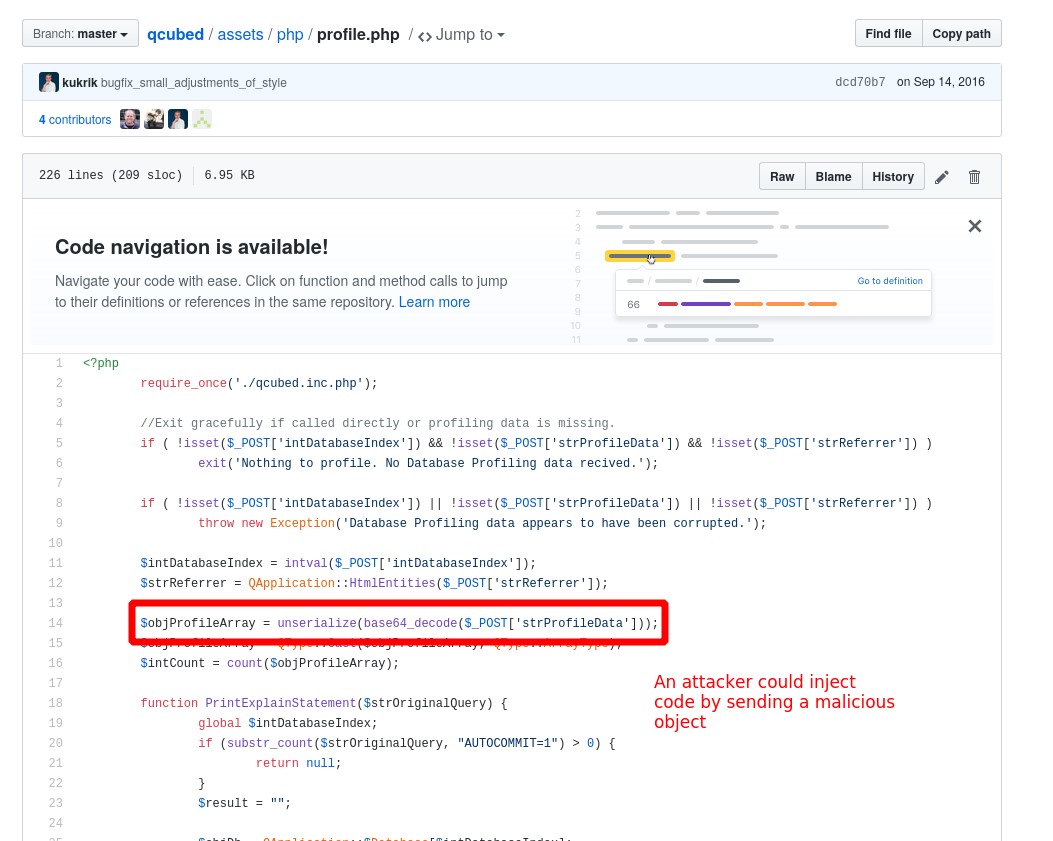Click PrintExplainStatement function name
This screenshot has width=1053, height=841.
(280, 703)
